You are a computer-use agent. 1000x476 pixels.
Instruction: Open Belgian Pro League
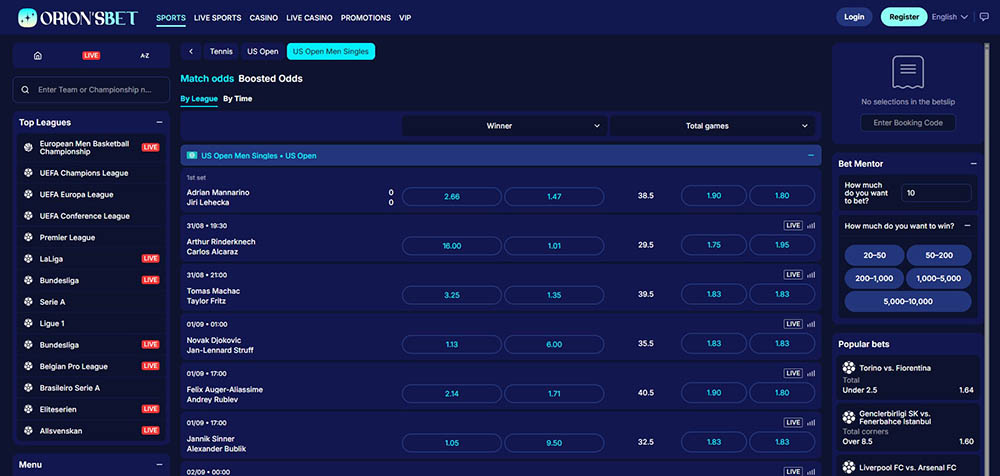click(91, 366)
